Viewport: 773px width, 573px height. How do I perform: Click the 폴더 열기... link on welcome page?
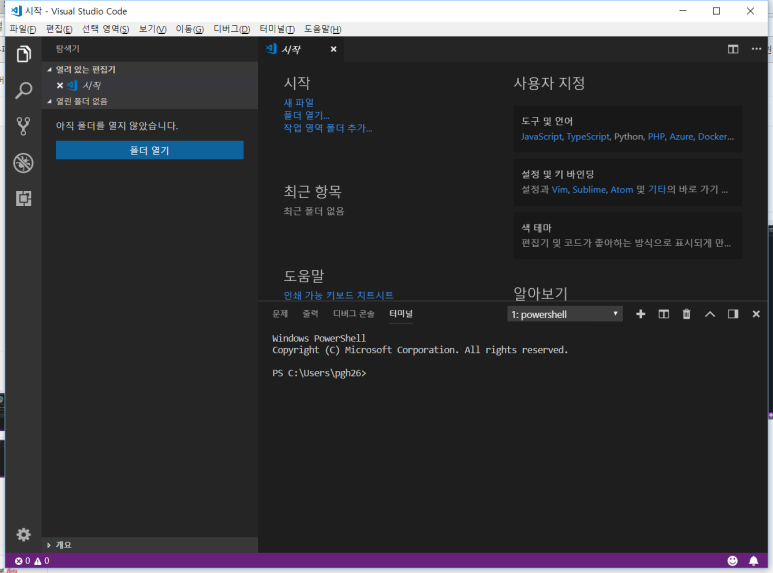[x=306, y=115]
